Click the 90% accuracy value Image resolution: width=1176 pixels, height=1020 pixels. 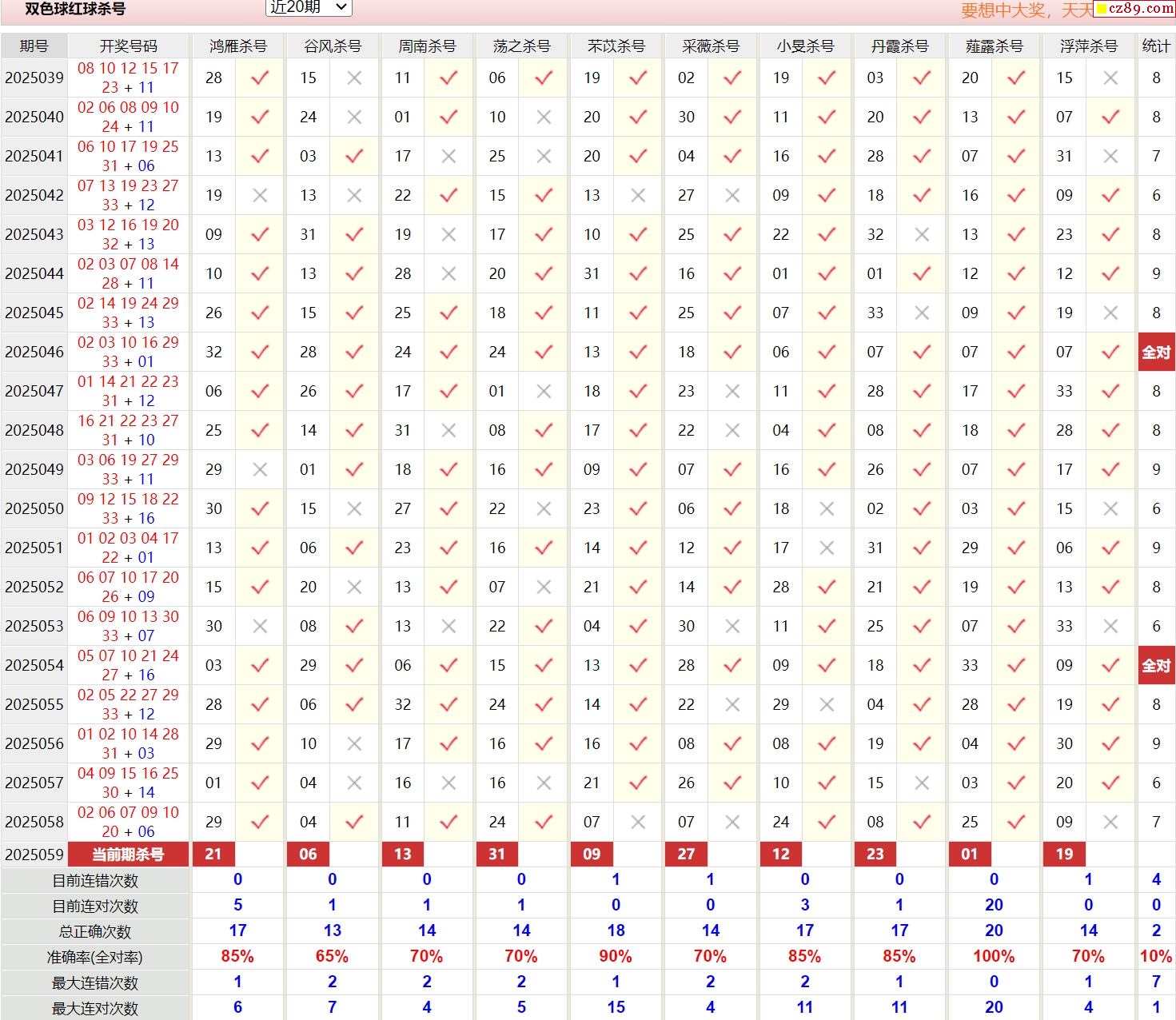[616, 957]
